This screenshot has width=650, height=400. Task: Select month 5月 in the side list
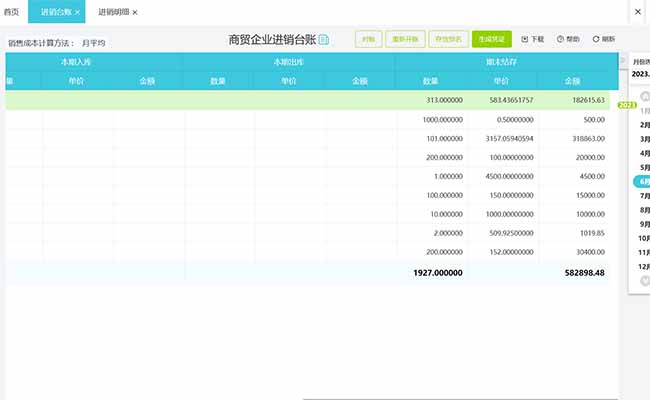pyautogui.click(x=645, y=167)
